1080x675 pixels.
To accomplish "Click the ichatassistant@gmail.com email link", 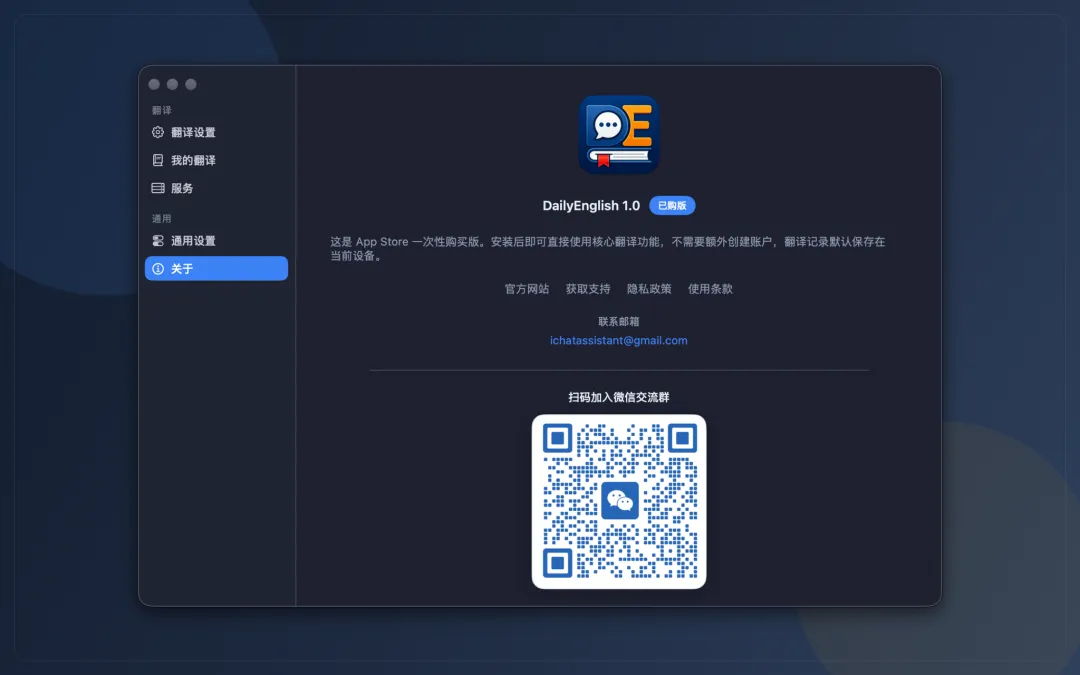I will point(619,340).
